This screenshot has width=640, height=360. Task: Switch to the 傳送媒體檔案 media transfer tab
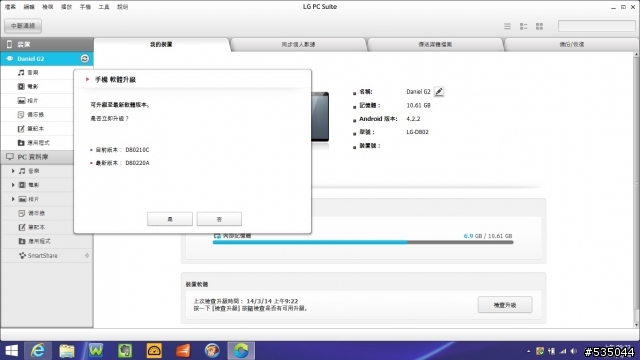point(435,44)
